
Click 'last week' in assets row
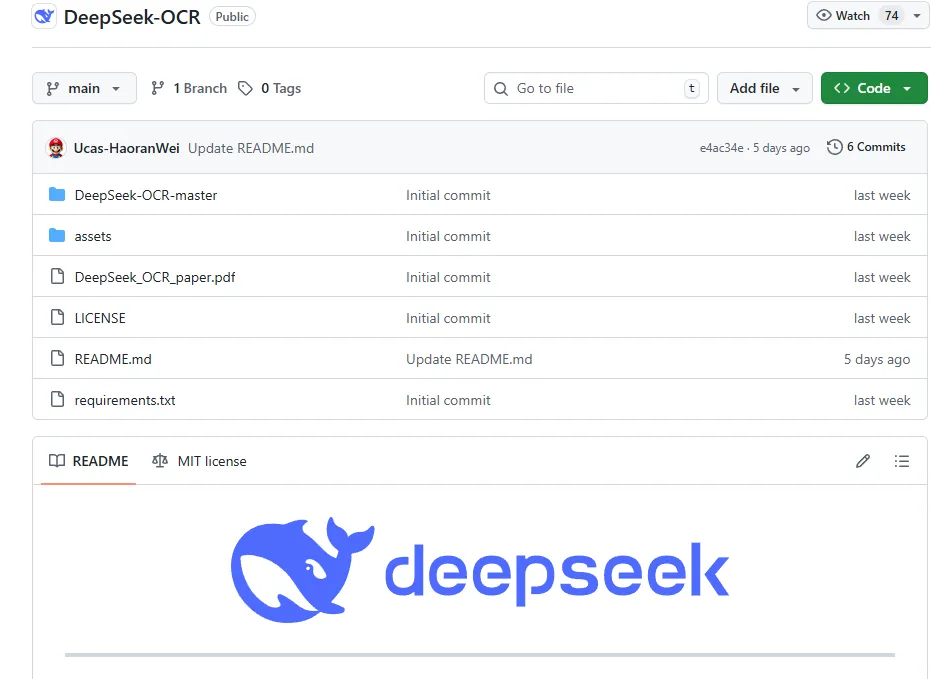(882, 236)
